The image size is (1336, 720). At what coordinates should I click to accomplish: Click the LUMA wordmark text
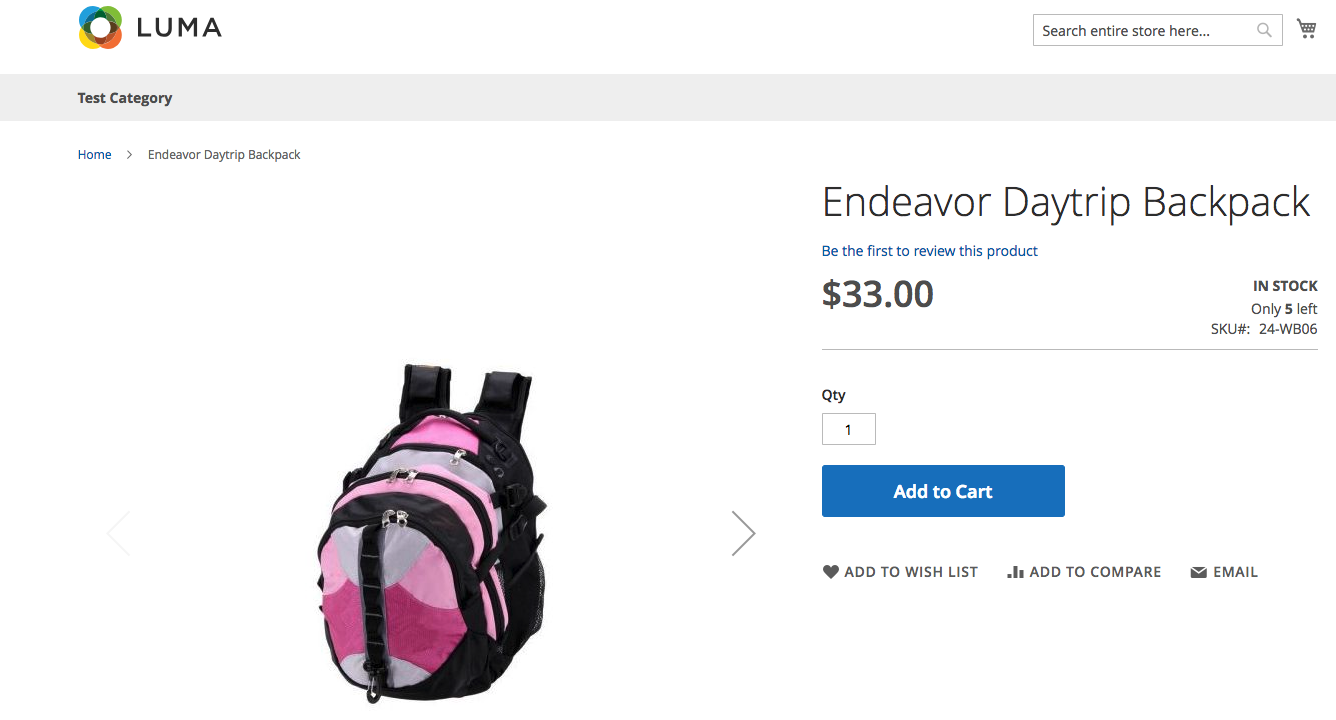click(x=179, y=28)
